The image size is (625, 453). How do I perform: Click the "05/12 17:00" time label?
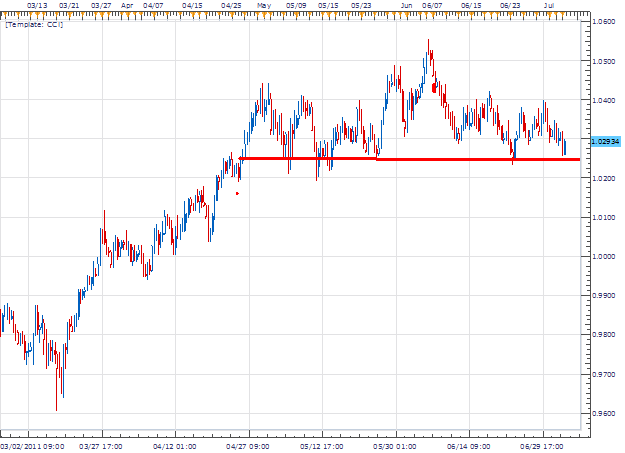click(321, 446)
